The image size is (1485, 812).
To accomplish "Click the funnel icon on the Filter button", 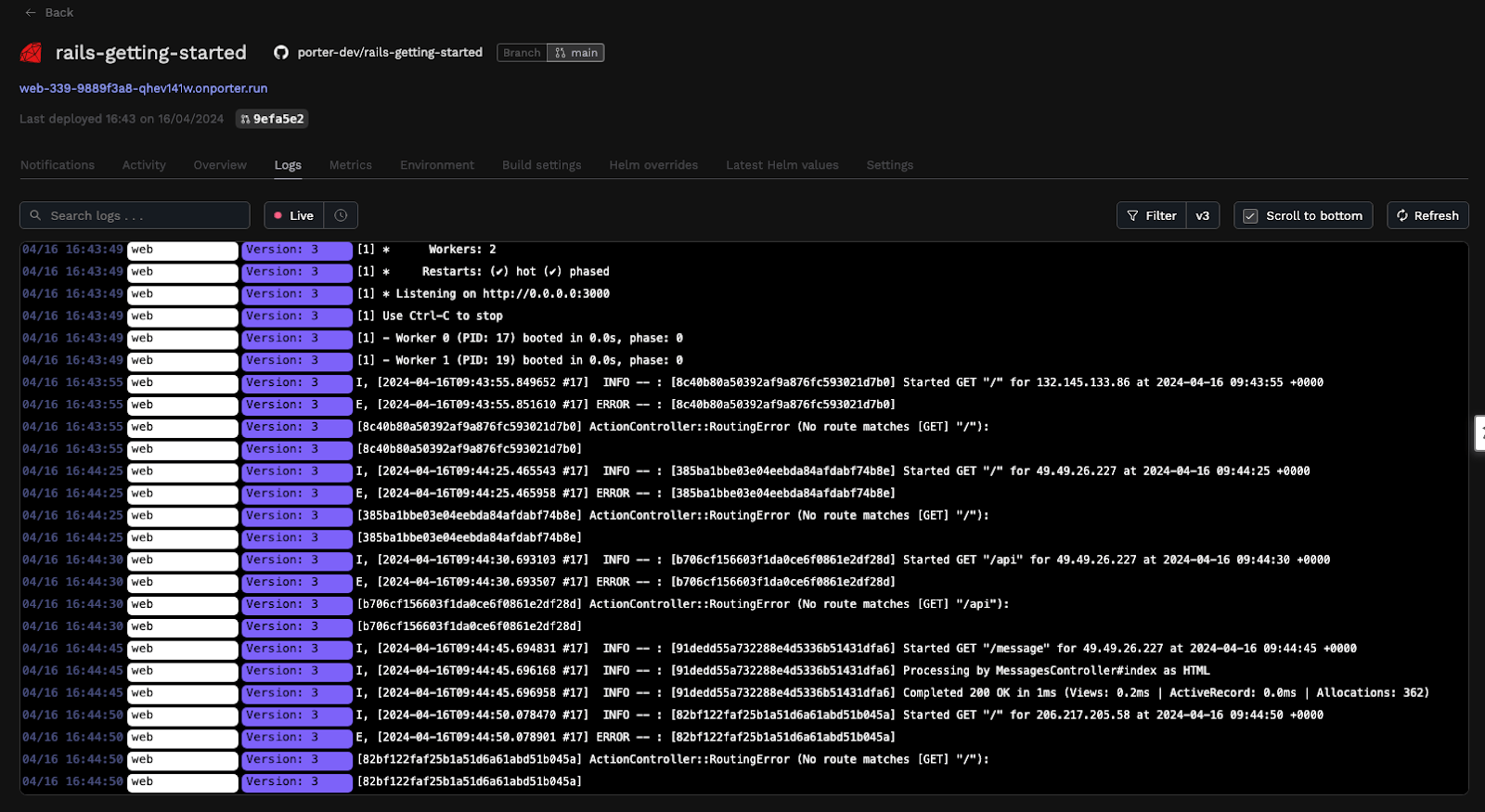I will [1132, 215].
